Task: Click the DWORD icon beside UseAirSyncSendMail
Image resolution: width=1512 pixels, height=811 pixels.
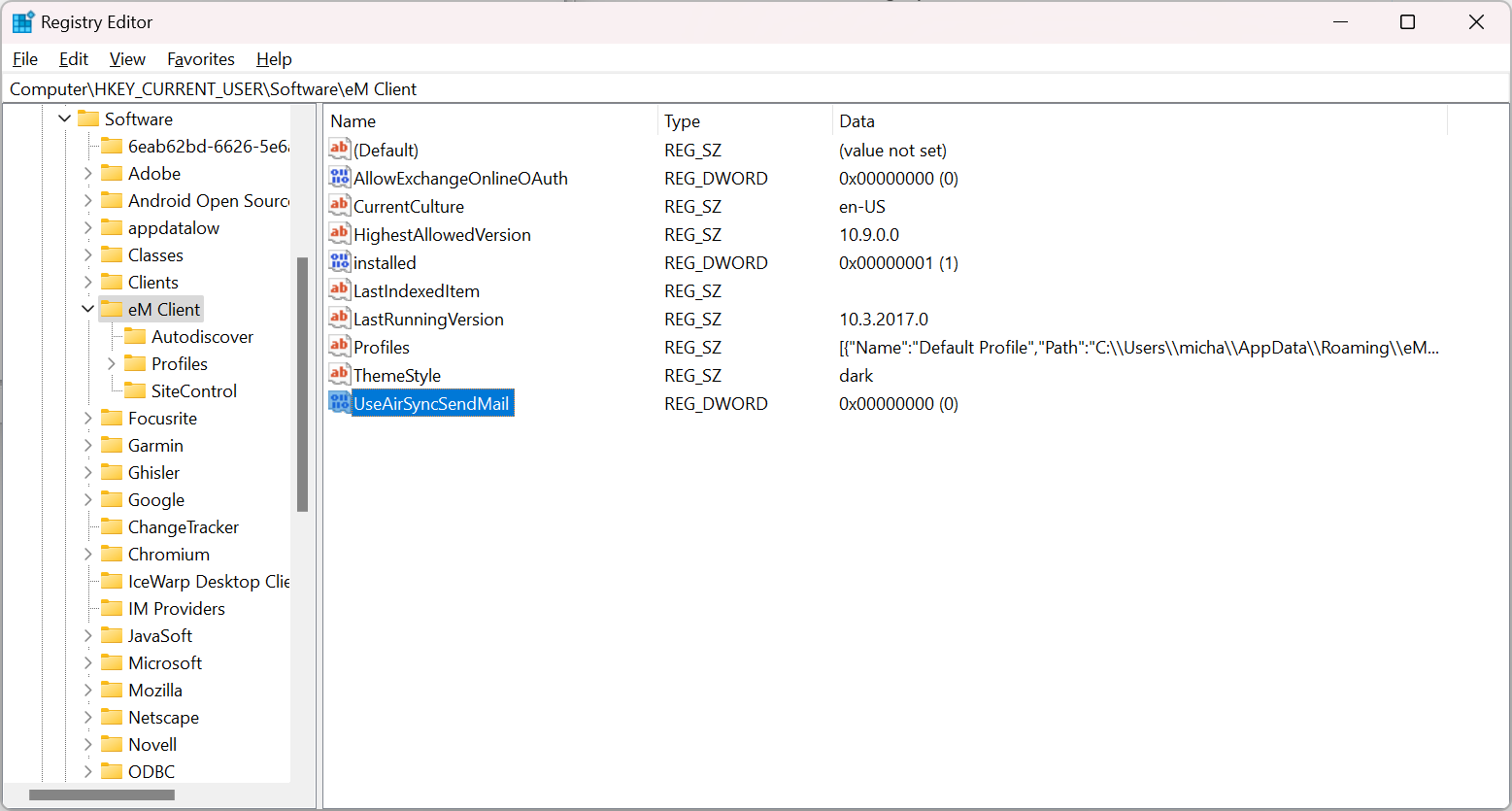Action: (x=339, y=402)
